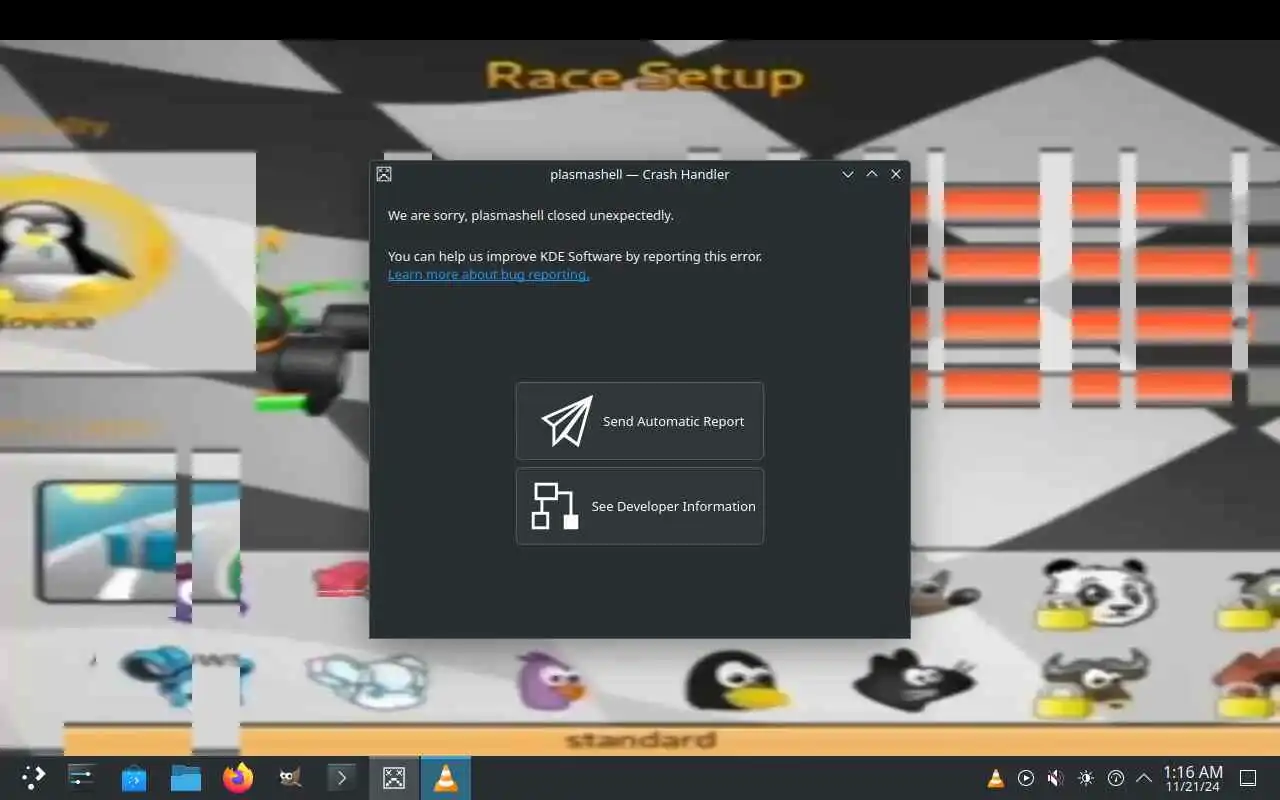This screenshot has width=1280, height=800.
Task: Switch to VLC task in taskbar
Action: click(x=446, y=778)
